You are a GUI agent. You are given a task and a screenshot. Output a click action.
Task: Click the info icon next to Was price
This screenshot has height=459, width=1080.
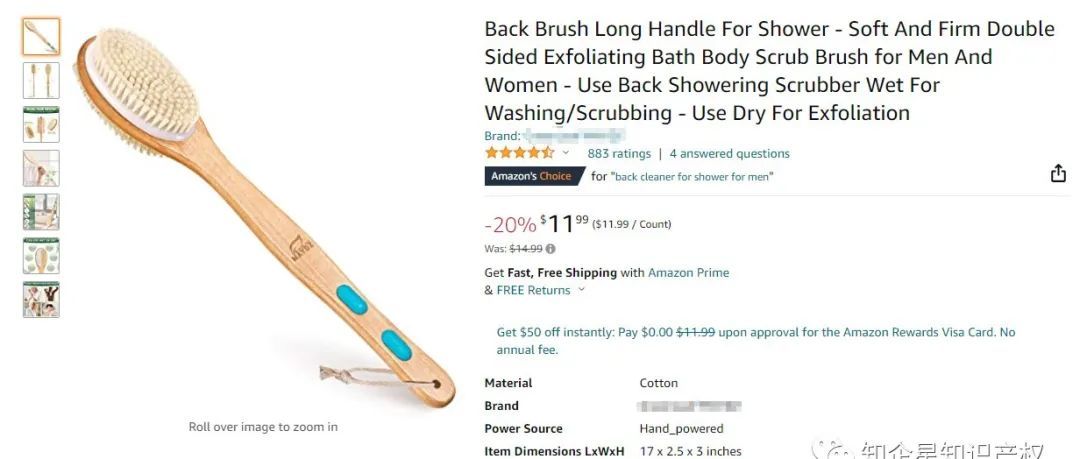click(550, 249)
